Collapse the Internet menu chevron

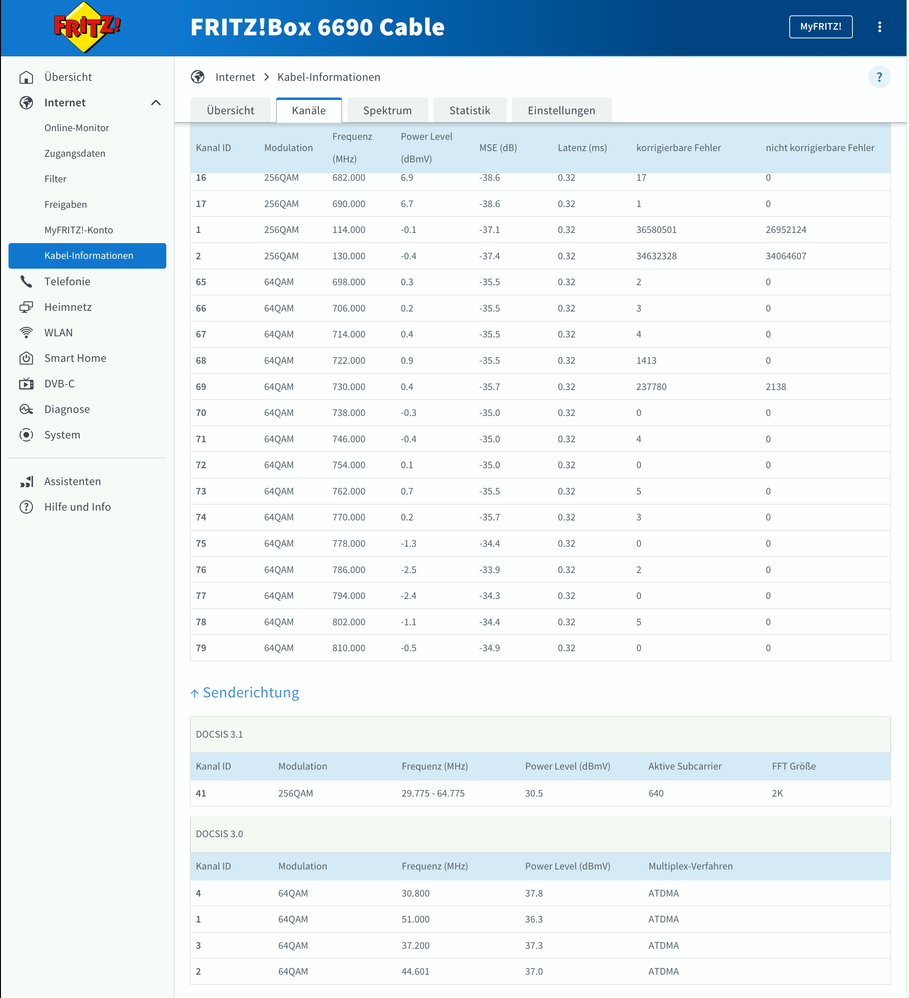pyautogui.click(x=155, y=103)
